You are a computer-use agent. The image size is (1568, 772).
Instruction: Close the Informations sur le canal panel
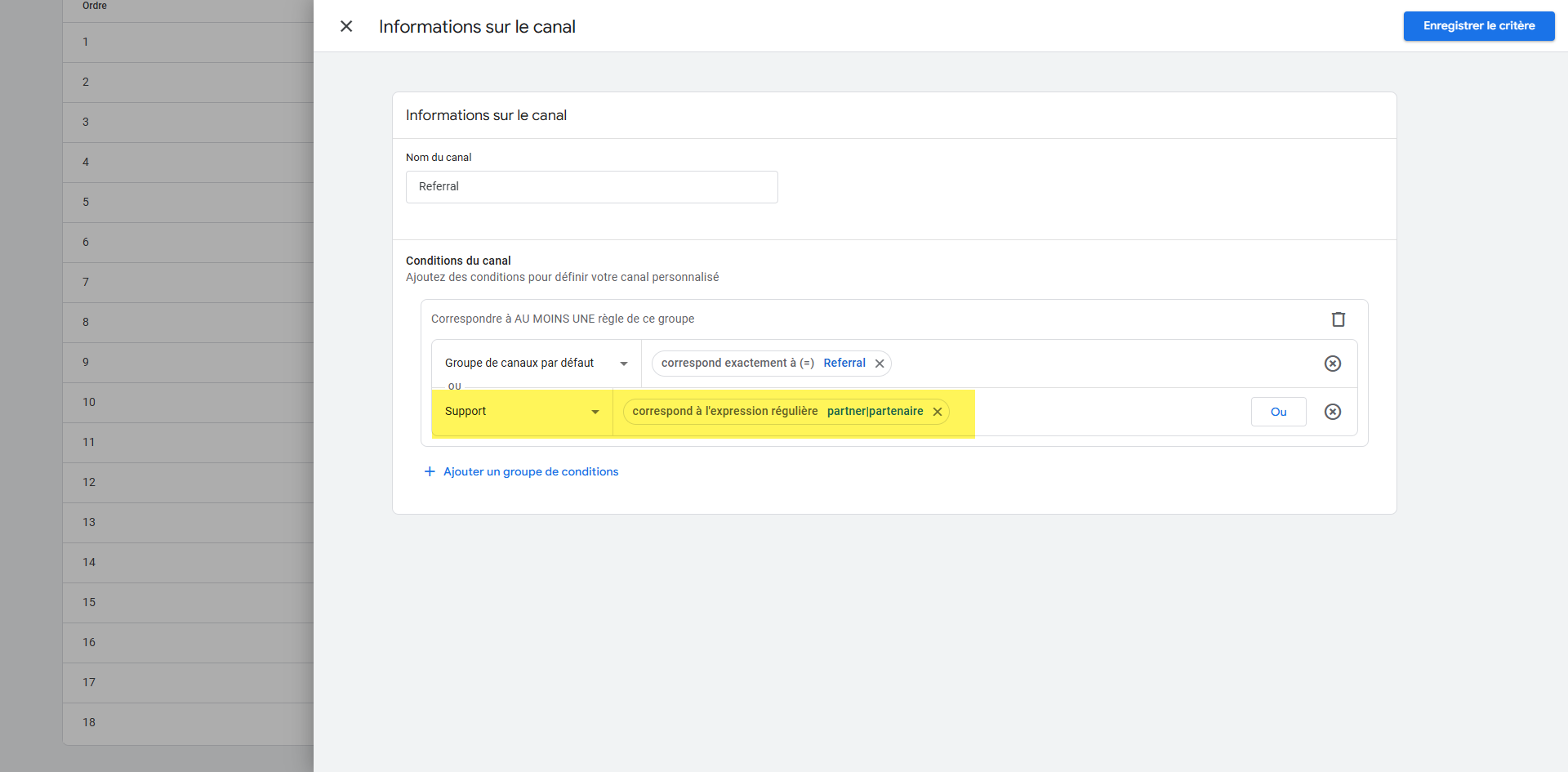pyautogui.click(x=346, y=26)
